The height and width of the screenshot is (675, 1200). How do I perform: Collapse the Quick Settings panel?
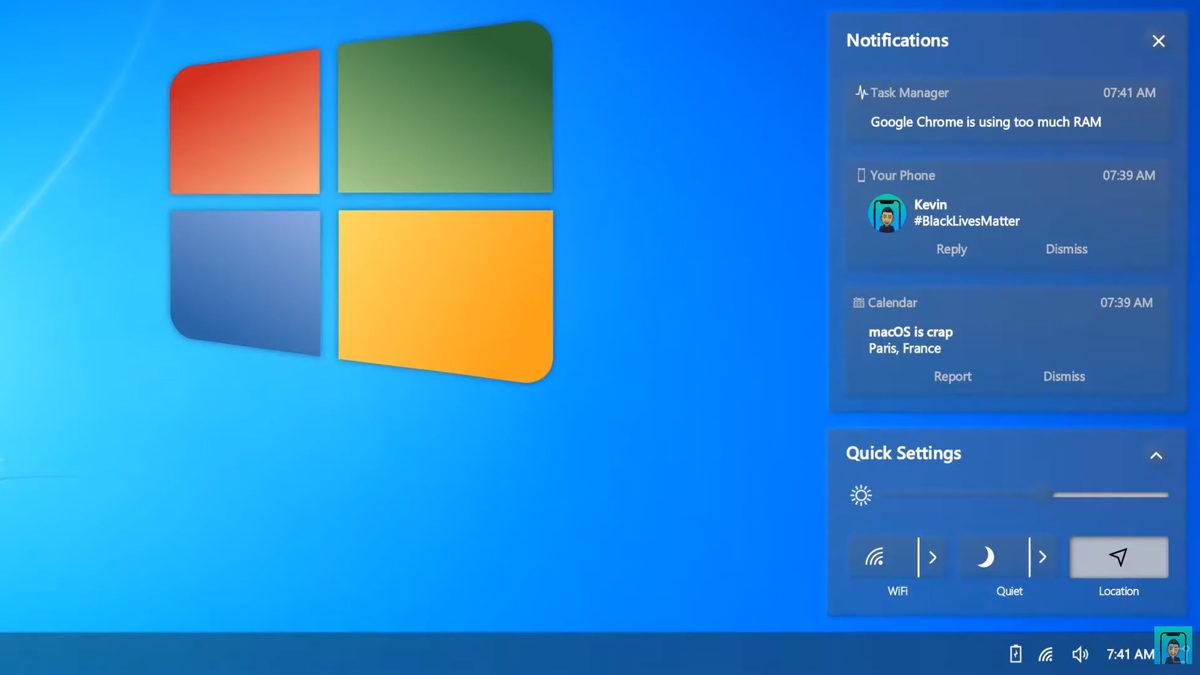click(1157, 455)
